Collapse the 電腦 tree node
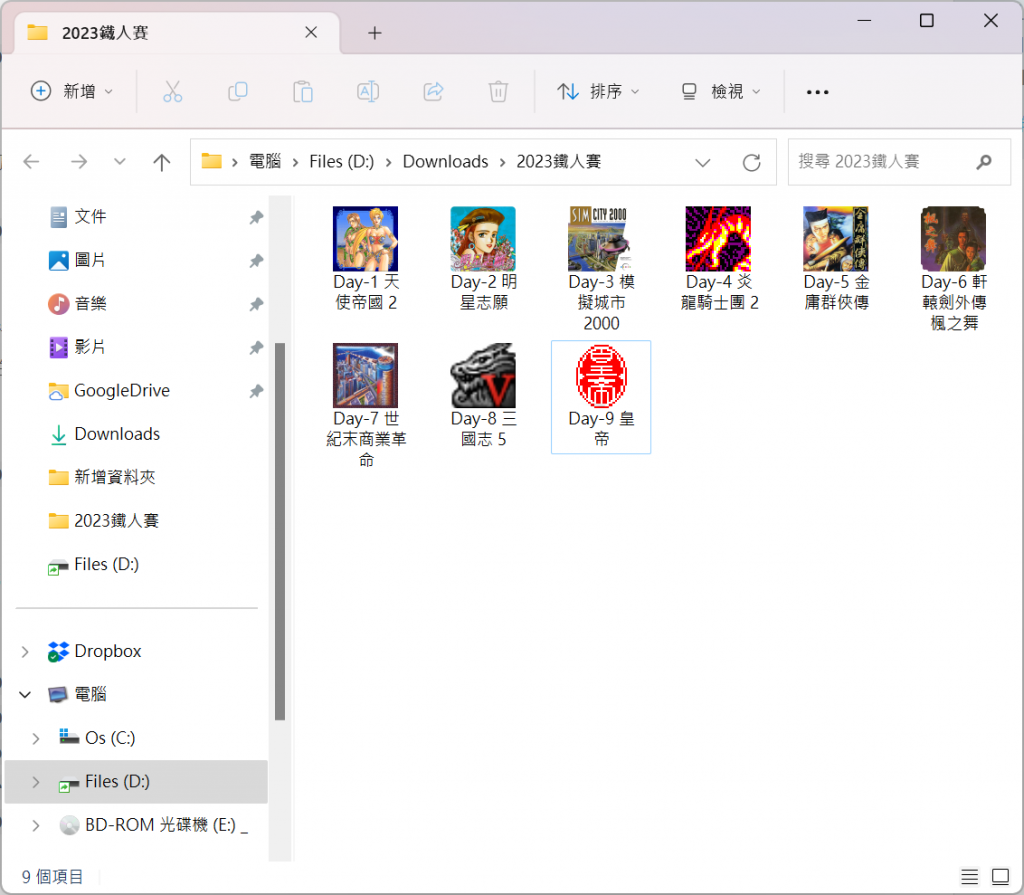 25,694
